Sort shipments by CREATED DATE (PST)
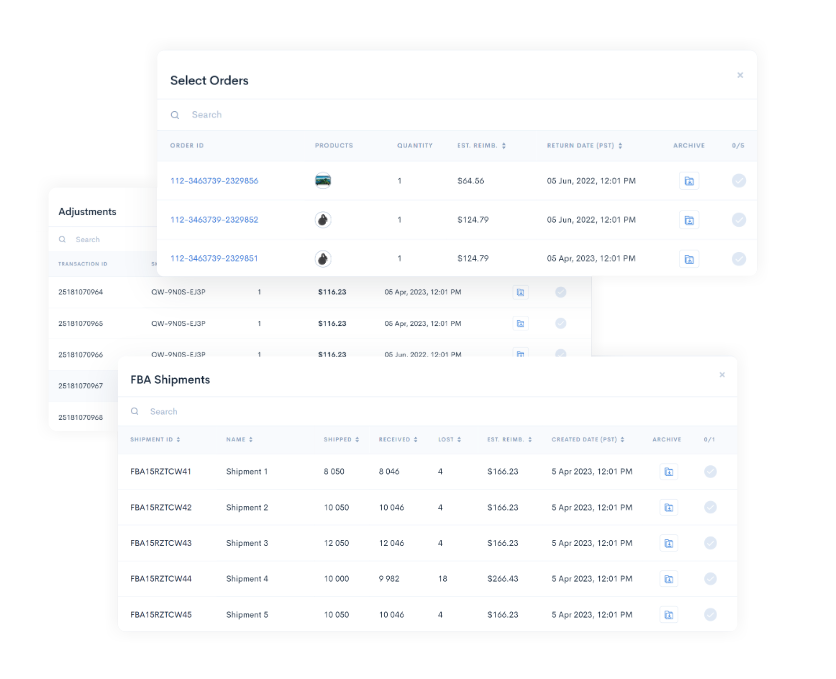The height and width of the screenshot is (679, 836). click(587, 439)
